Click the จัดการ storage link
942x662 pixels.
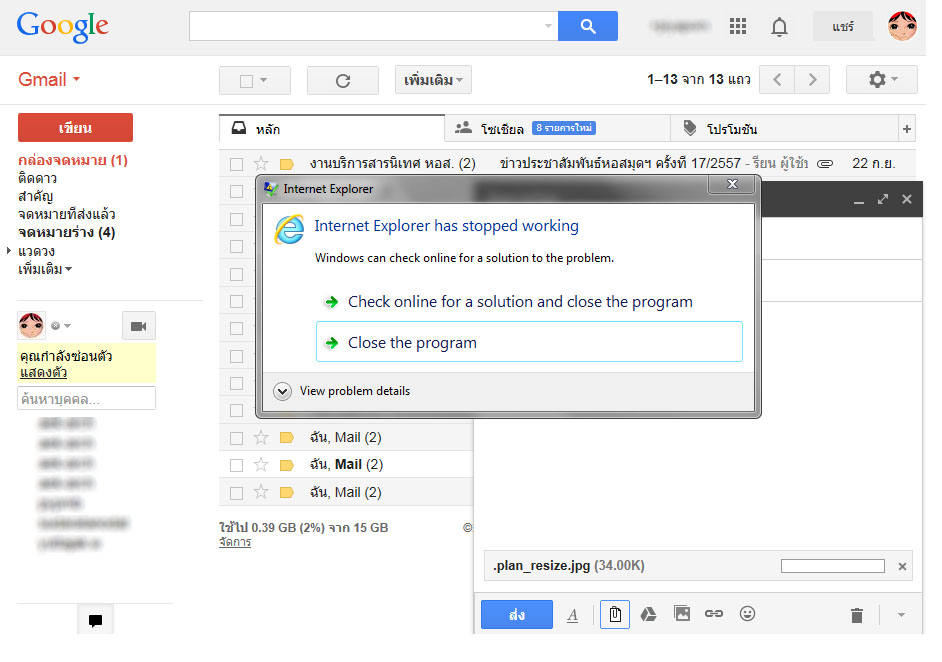click(x=235, y=542)
